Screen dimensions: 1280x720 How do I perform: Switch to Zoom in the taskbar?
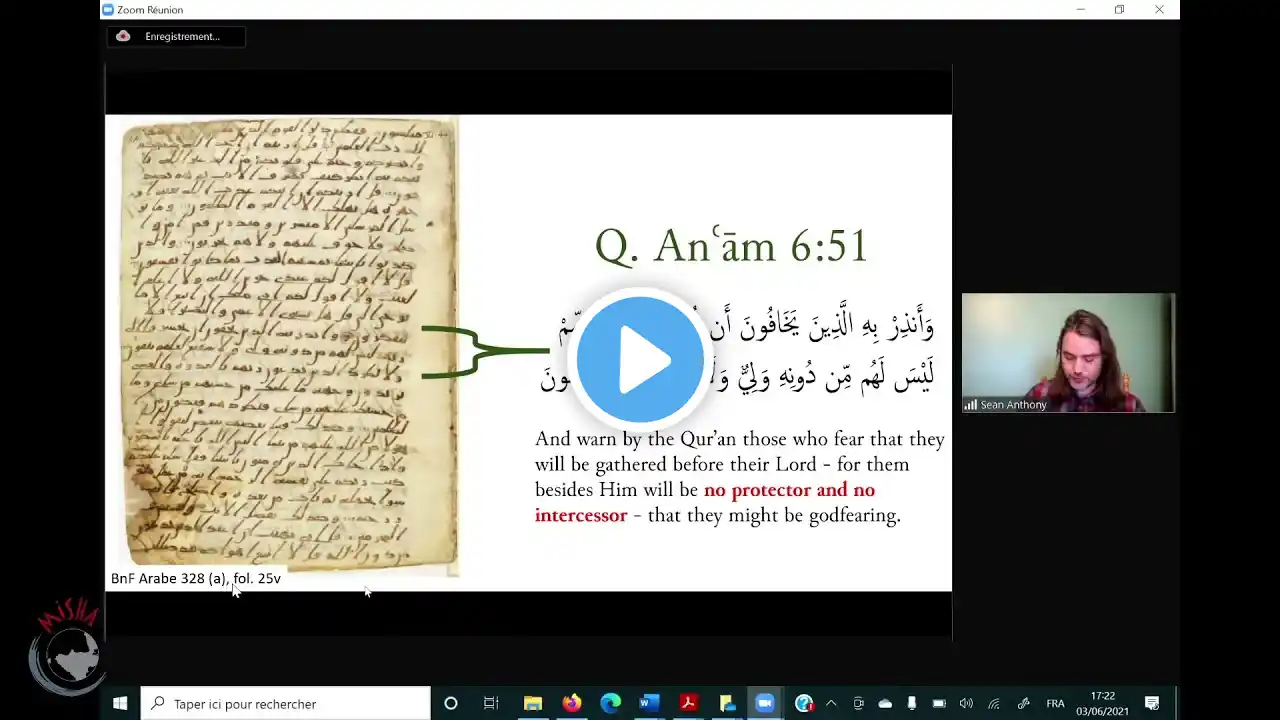[765, 704]
